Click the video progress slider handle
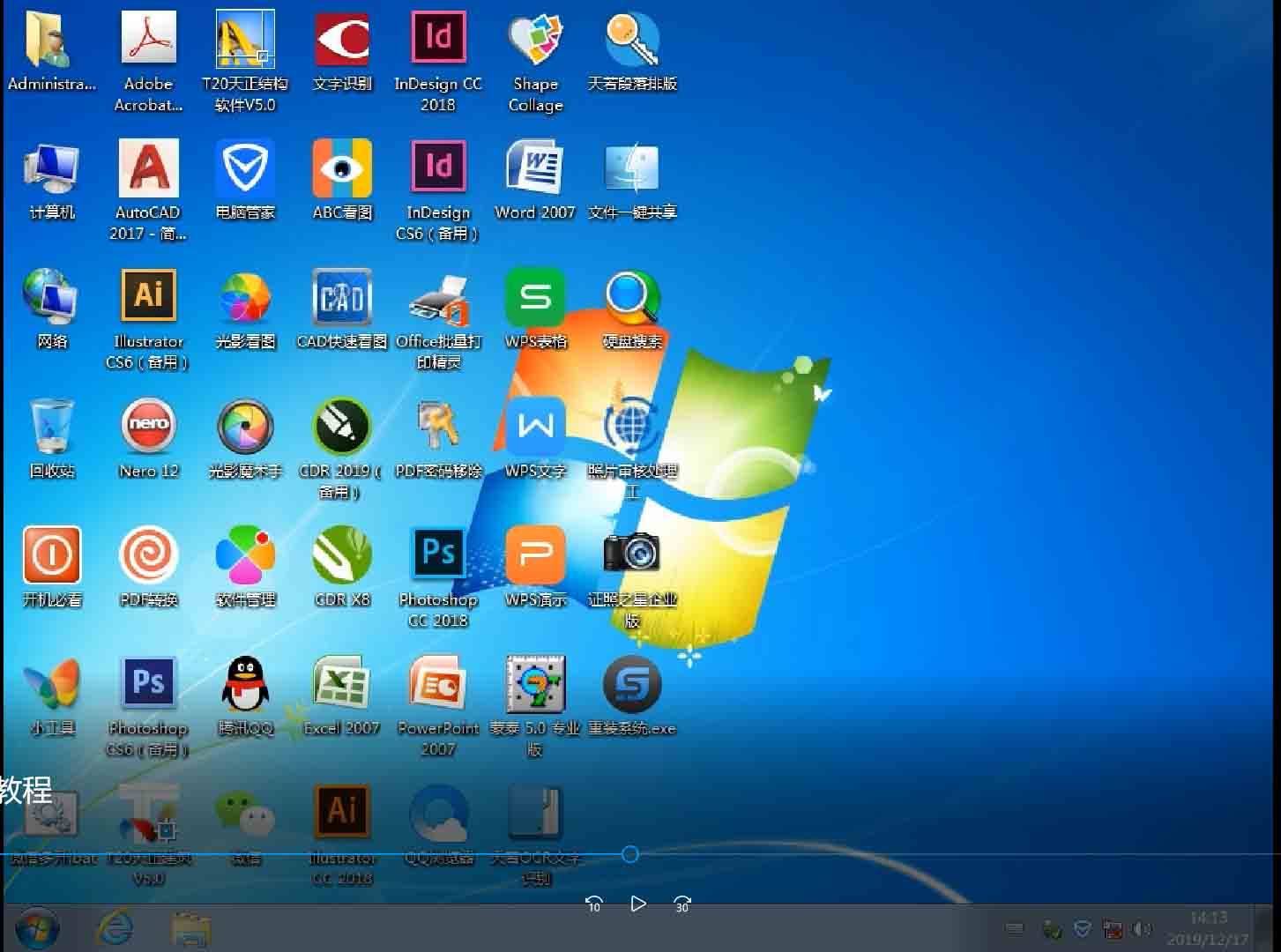The width and height of the screenshot is (1281, 952). coord(629,854)
